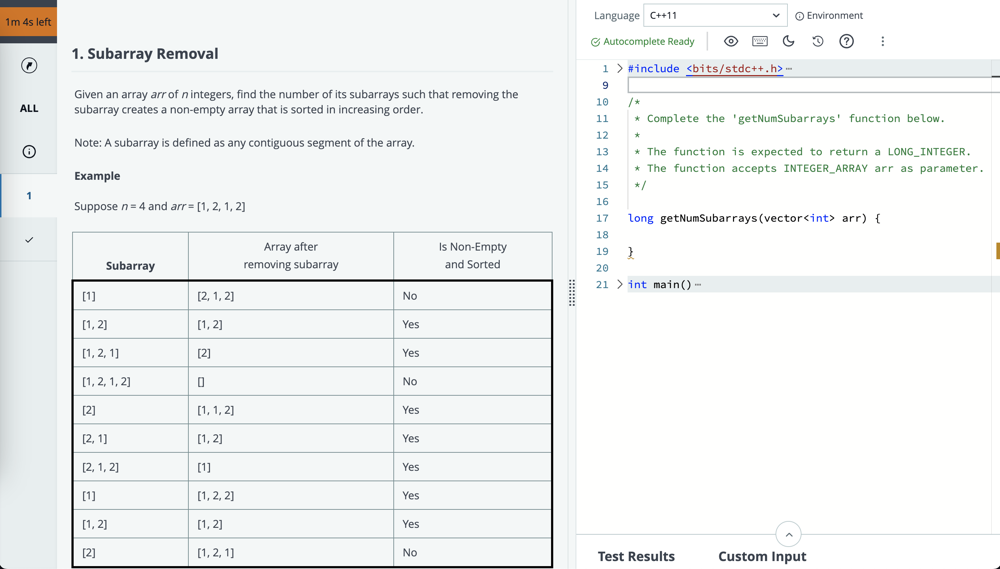Toggle the eye preview icon in editor toolbar
The width and height of the screenshot is (1000, 569).
click(x=731, y=42)
